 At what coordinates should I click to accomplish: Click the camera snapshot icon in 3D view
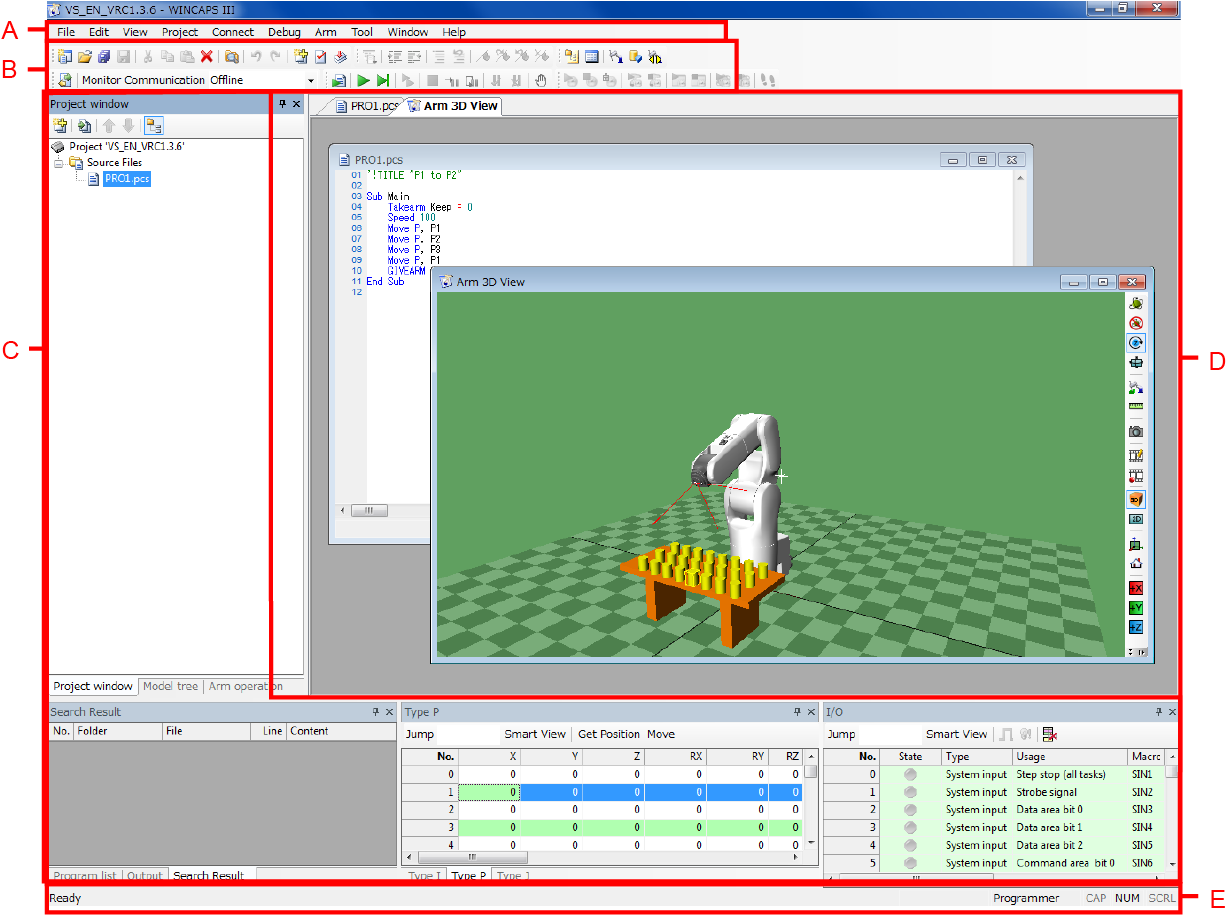click(1136, 432)
